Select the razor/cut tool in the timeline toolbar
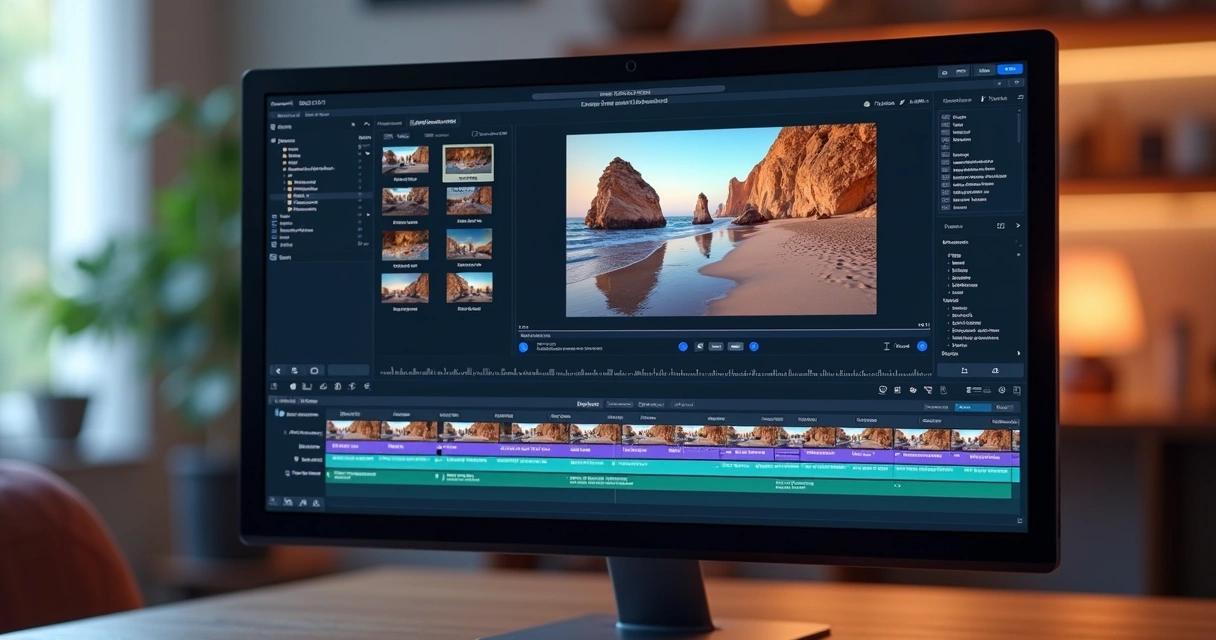Image resolution: width=1216 pixels, height=640 pixels. pyautogui.click(x=296, y=370)
